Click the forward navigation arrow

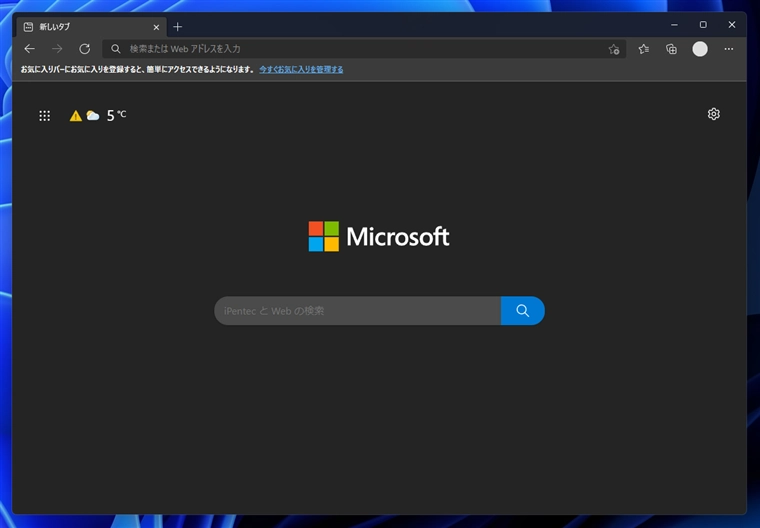(57, 49)
